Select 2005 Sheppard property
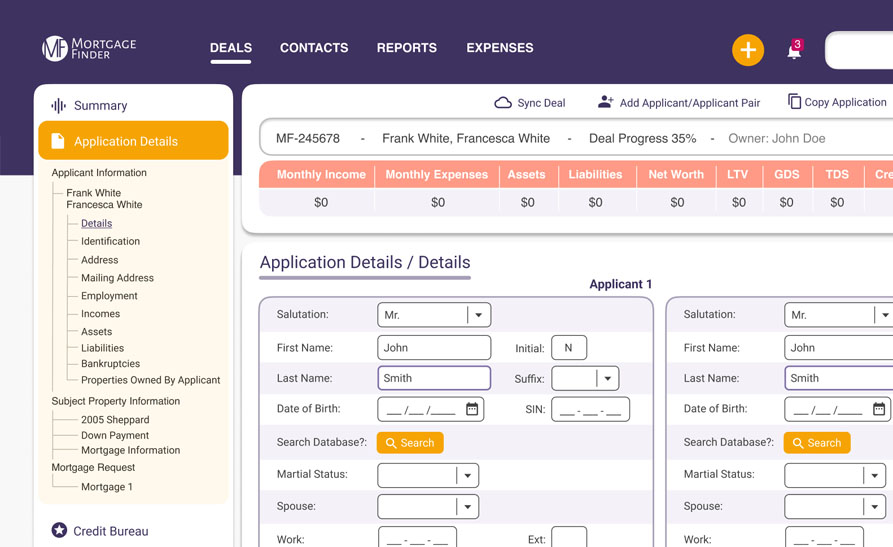The image size is (893, 547). pyautogui.click(x=115, y=420)
